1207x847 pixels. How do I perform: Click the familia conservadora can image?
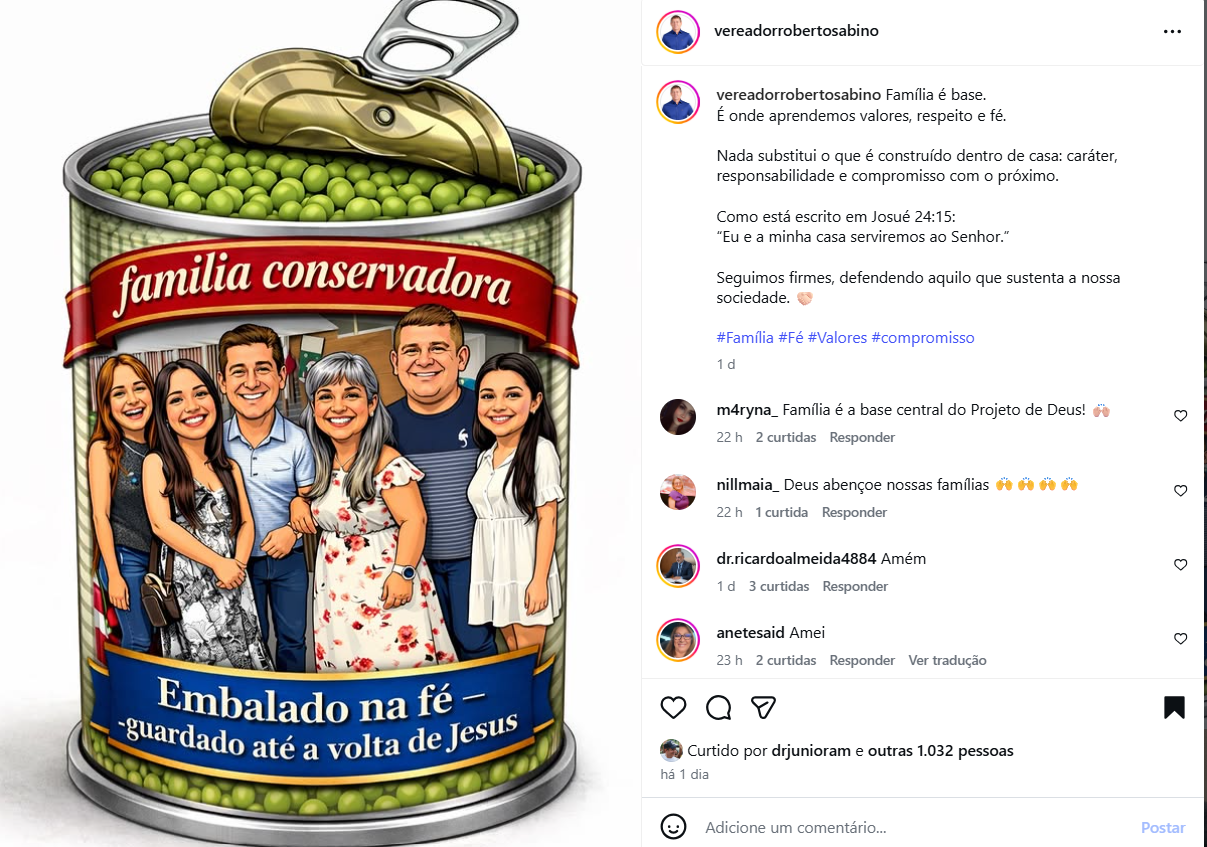322,424
